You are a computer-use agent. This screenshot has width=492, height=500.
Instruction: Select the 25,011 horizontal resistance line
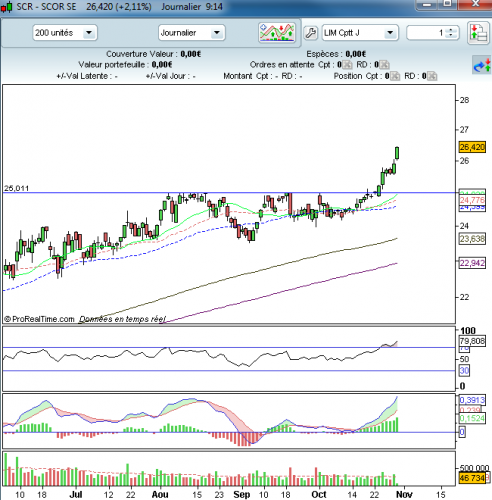point(229,193)
